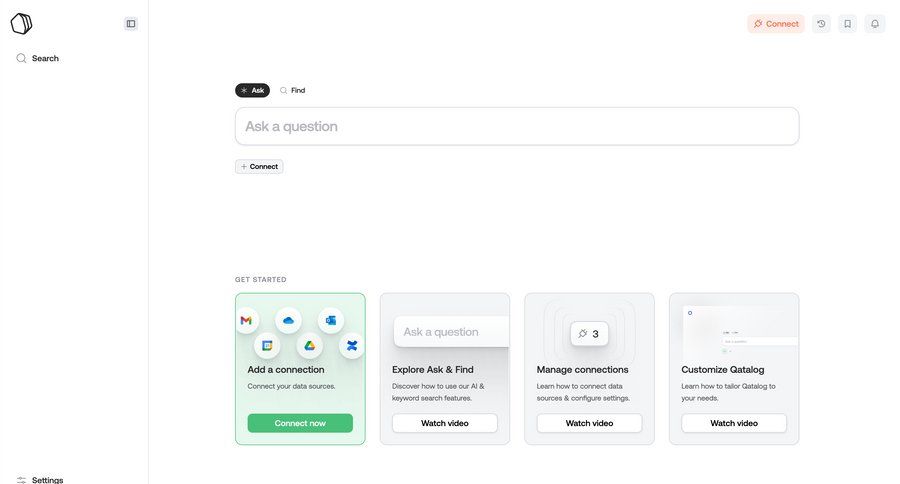Click the Manage connections title
This screenshot has width=900, height=484.
pos(583,370)
